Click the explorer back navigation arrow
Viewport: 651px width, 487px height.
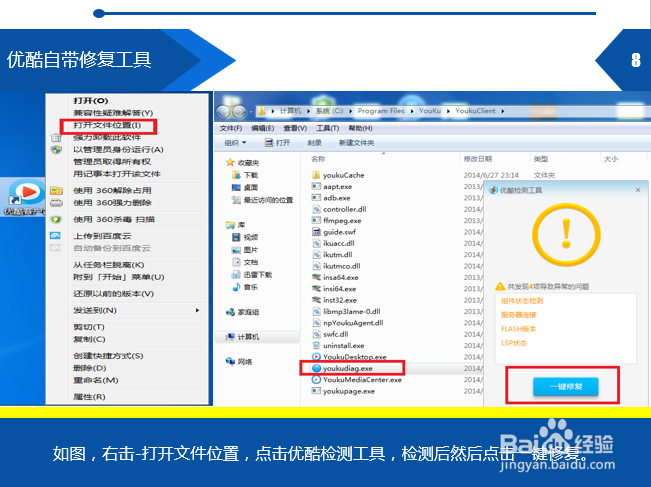click(223, 111)
